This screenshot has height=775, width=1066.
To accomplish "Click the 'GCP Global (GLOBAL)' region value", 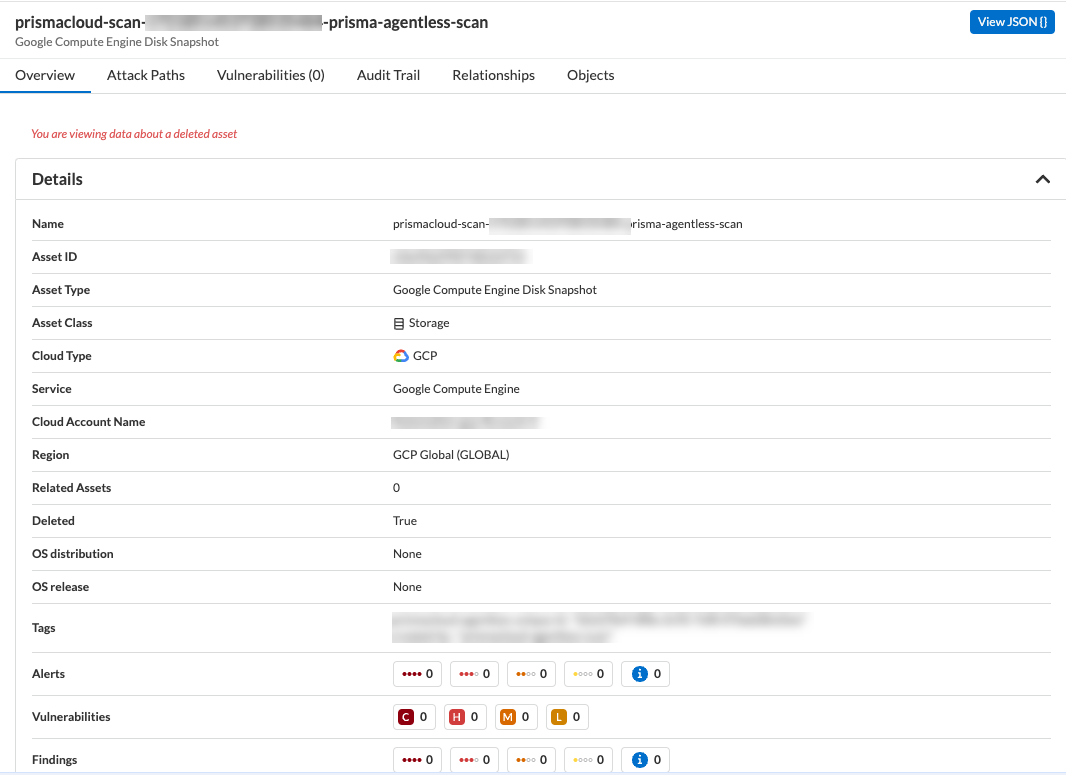I will (x=451, y=455).
